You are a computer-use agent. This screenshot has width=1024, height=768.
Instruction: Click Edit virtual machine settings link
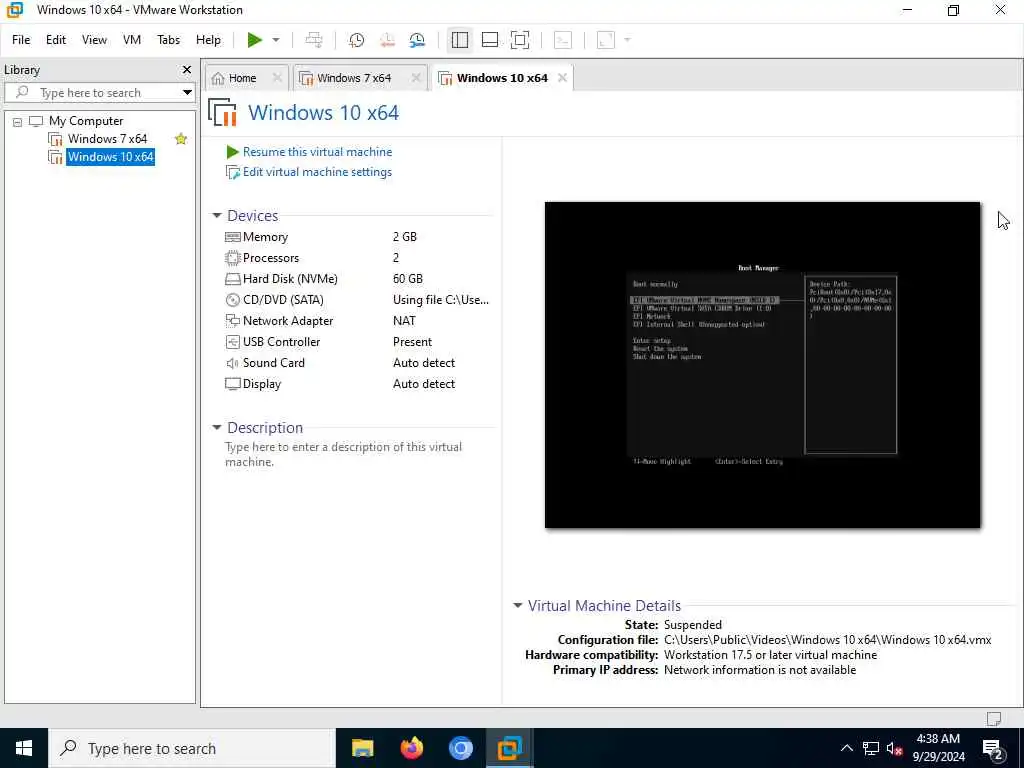(317, 172)
